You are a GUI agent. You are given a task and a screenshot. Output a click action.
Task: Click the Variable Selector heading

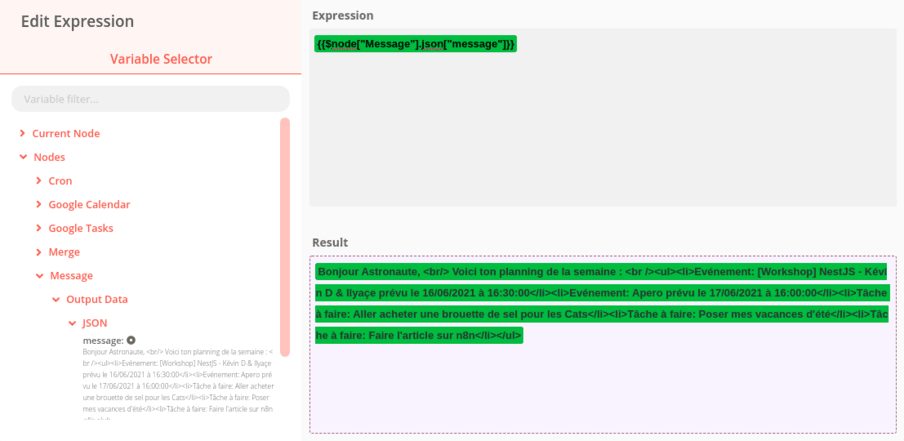[161, 59]
